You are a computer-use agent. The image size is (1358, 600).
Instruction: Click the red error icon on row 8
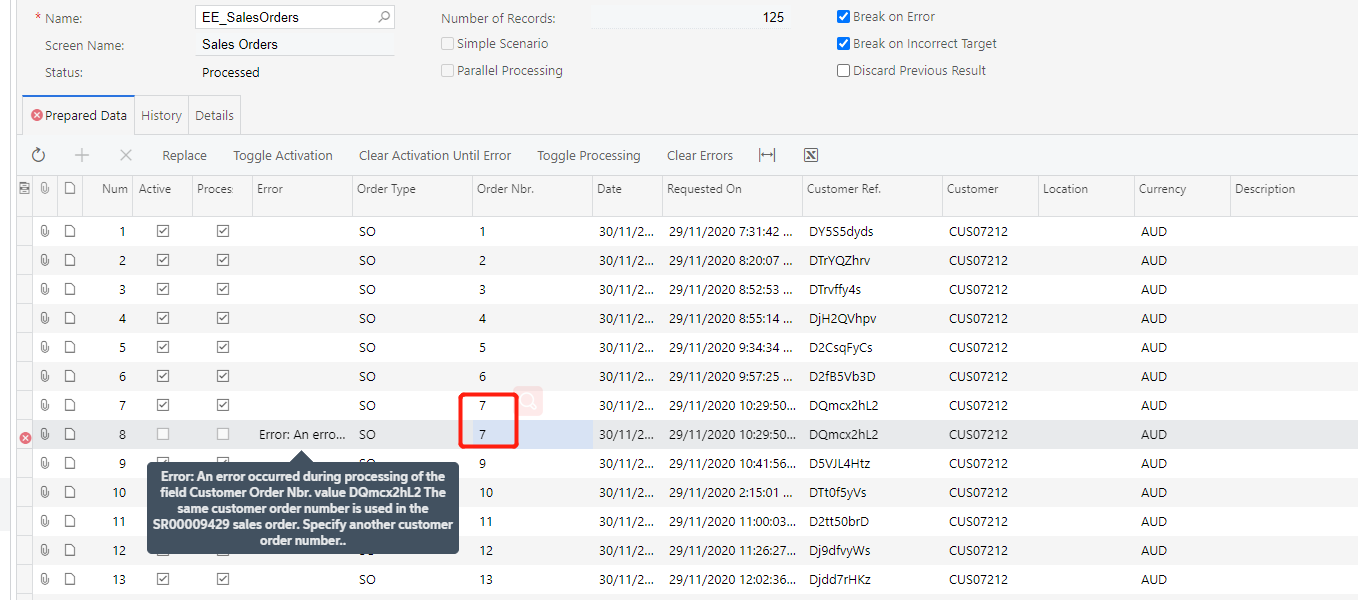point(25,437)
